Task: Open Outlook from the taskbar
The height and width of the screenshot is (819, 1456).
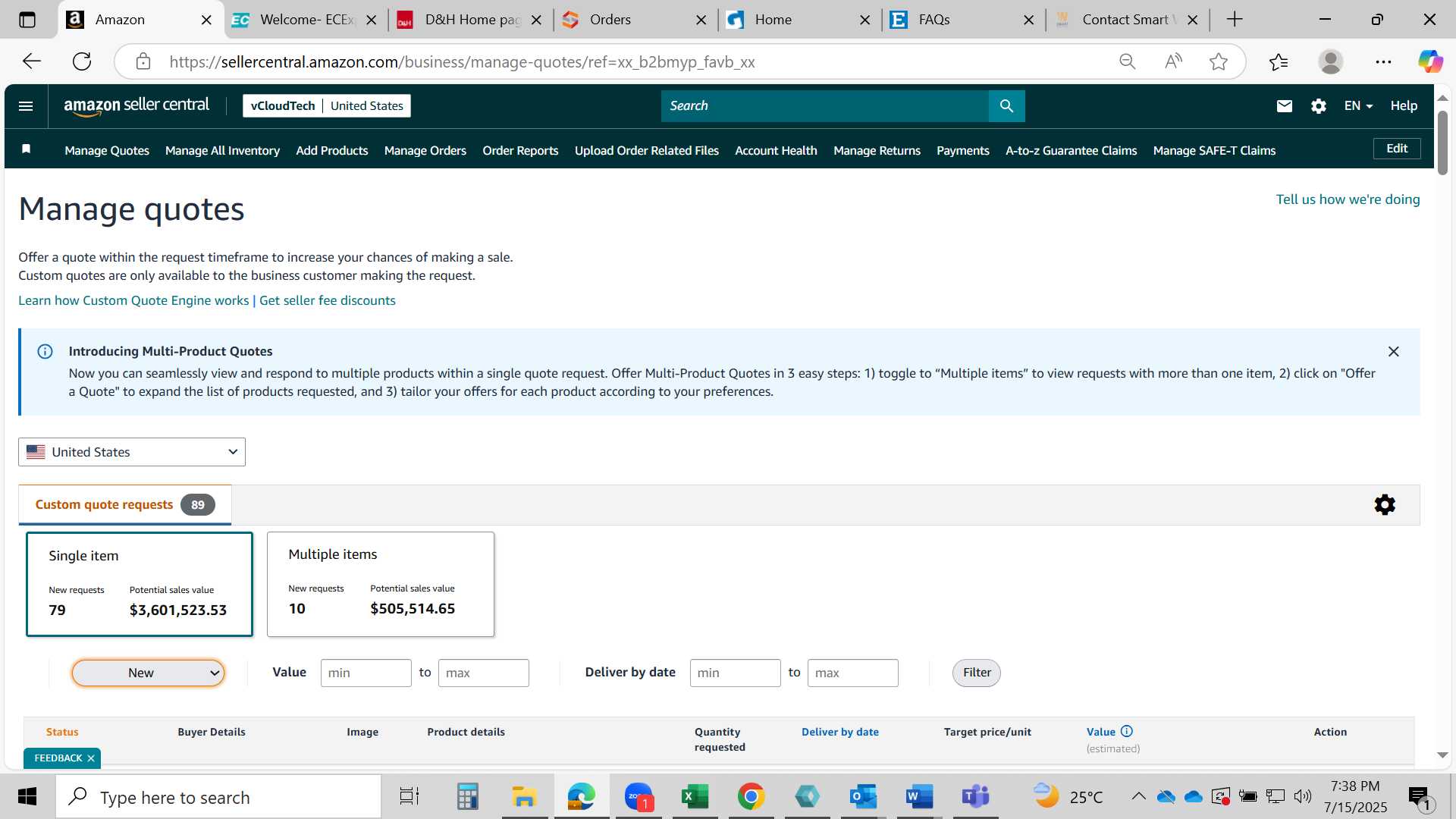Action: [863, 797]
